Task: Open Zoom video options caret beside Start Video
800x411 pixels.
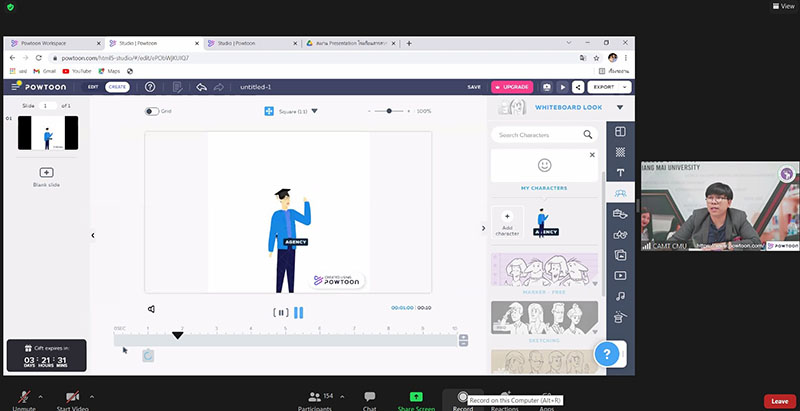Action: click(92, 397)
